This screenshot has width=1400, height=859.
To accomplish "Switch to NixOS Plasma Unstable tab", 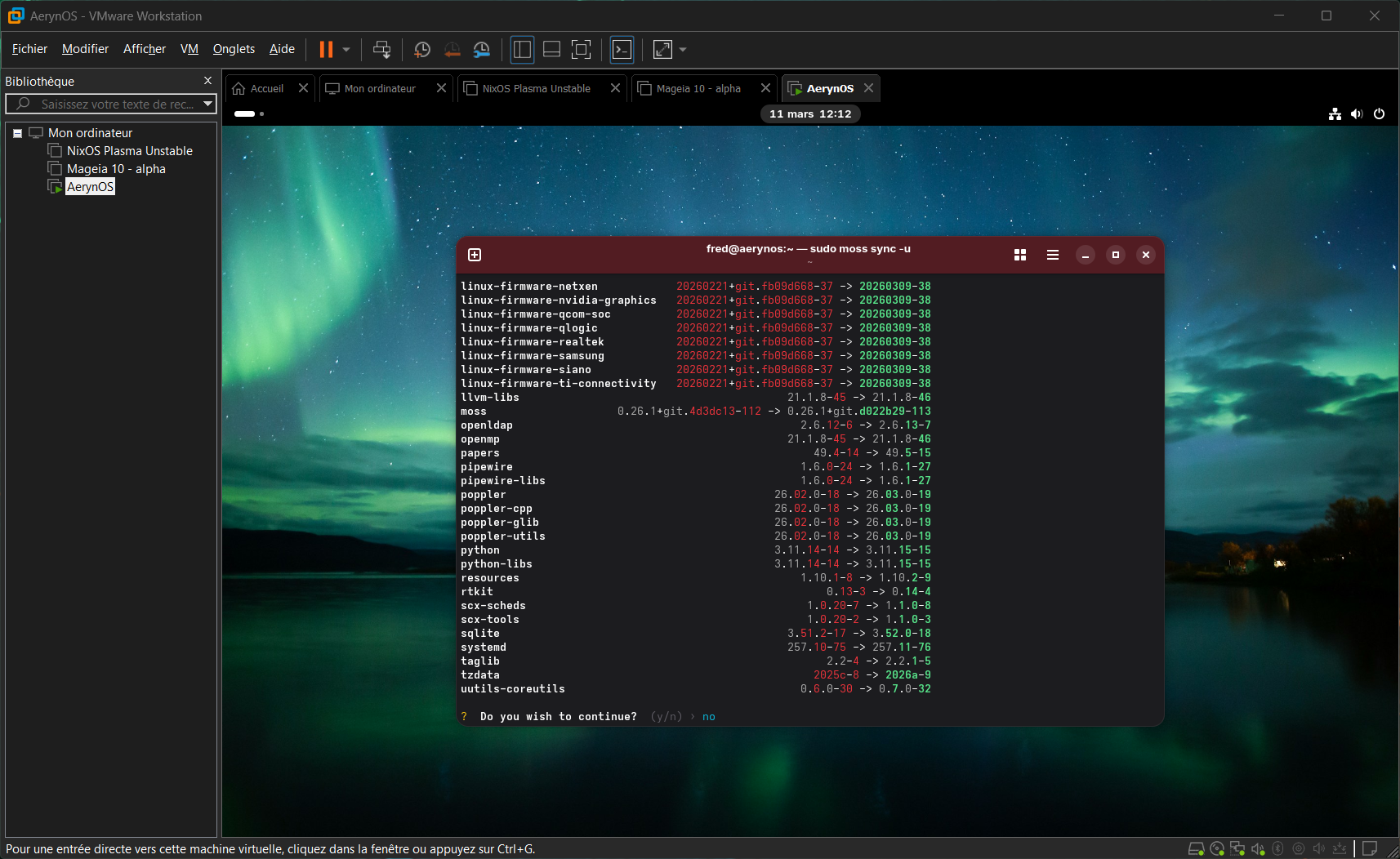I will 536,88.
